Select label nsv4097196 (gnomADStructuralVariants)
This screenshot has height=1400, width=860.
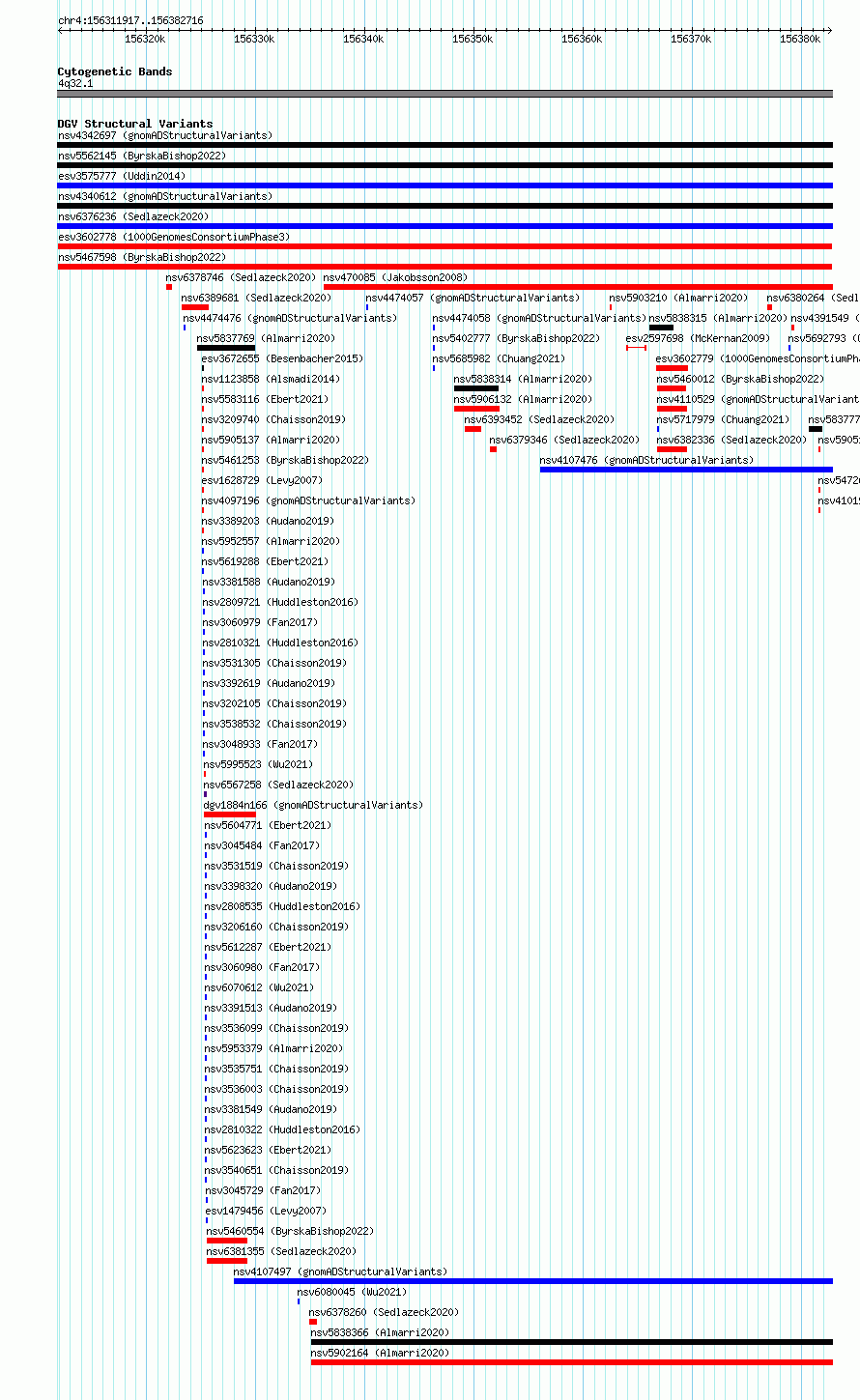point(308,500)
